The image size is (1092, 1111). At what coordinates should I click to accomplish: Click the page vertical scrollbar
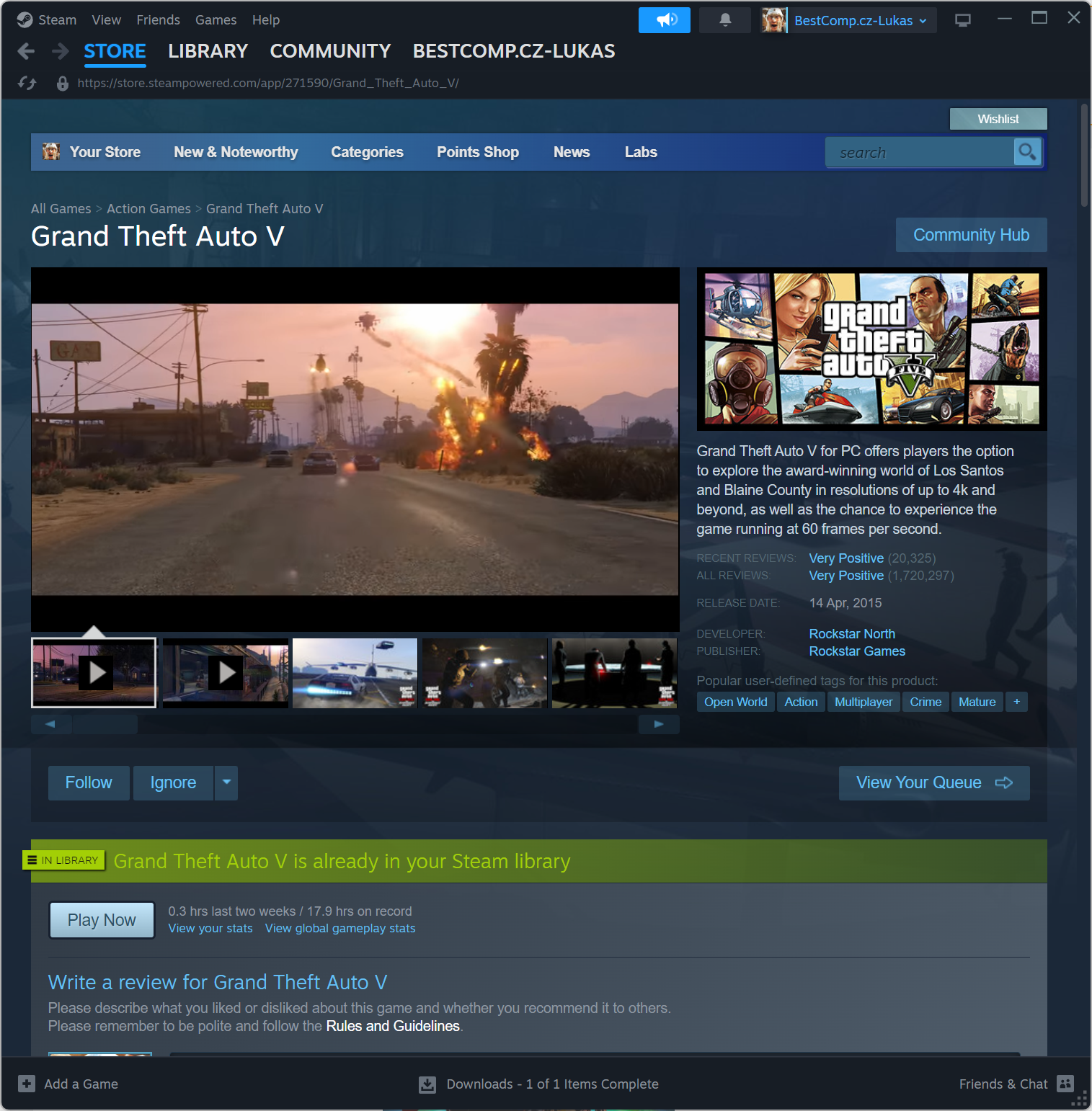(1083, 155)
